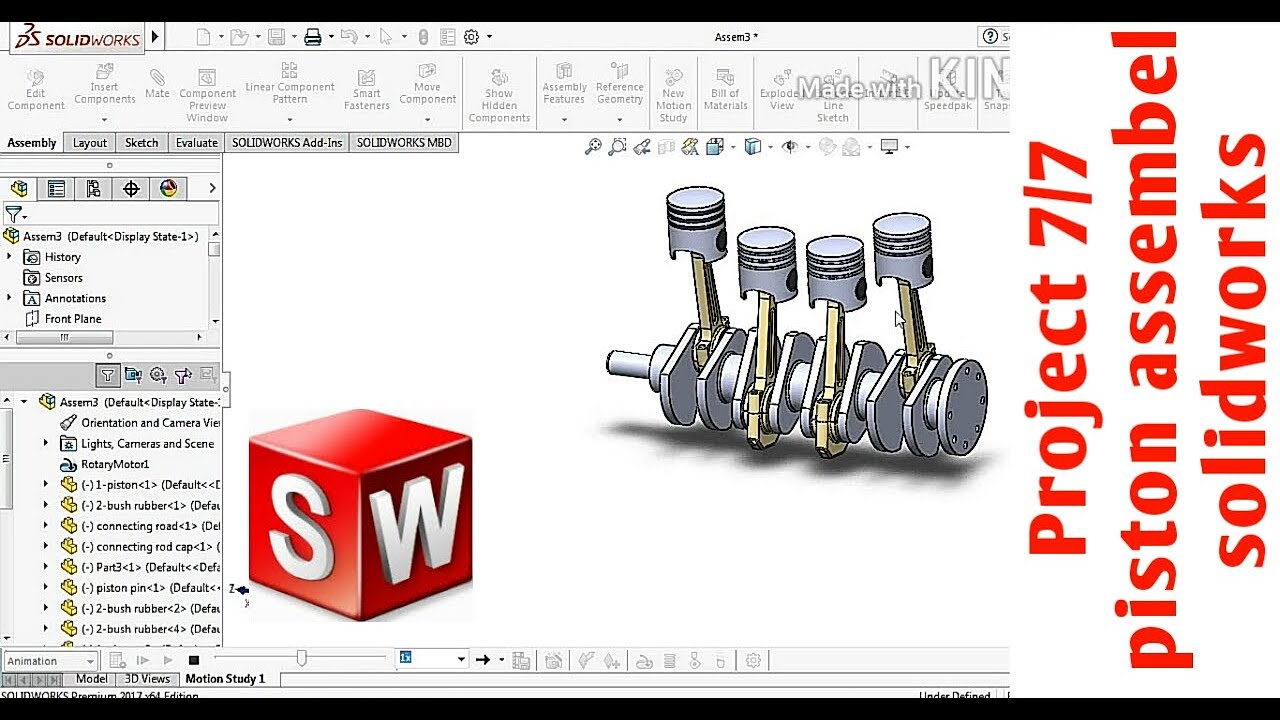The image size is (1280, 720).
Task: Click the Zoom to Area icon
Action: 617,147
